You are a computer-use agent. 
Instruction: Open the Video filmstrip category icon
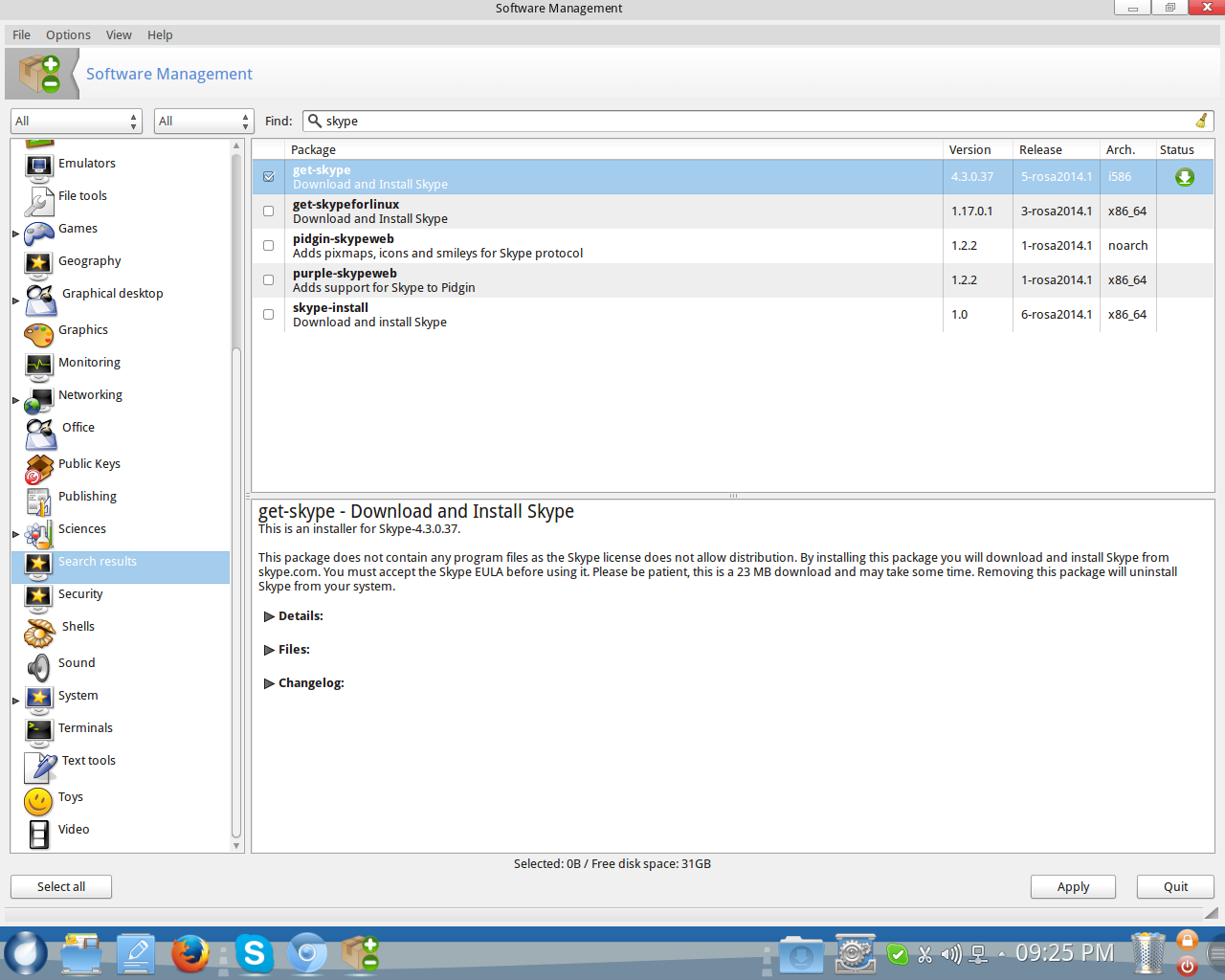point(39,834)
